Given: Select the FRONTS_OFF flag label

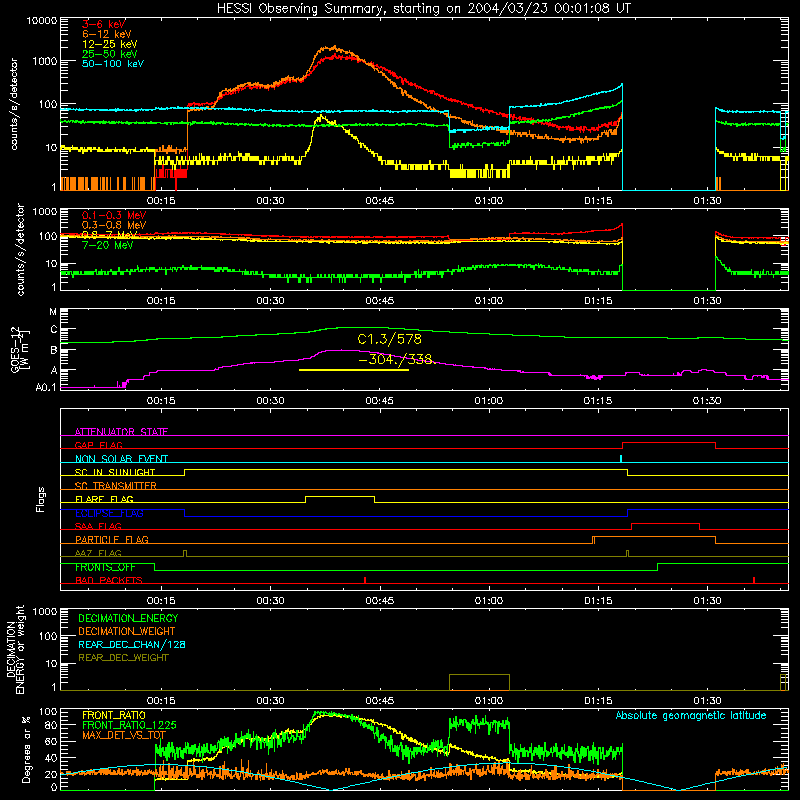Looking at the screenshot, I should (x=105, y=567).
